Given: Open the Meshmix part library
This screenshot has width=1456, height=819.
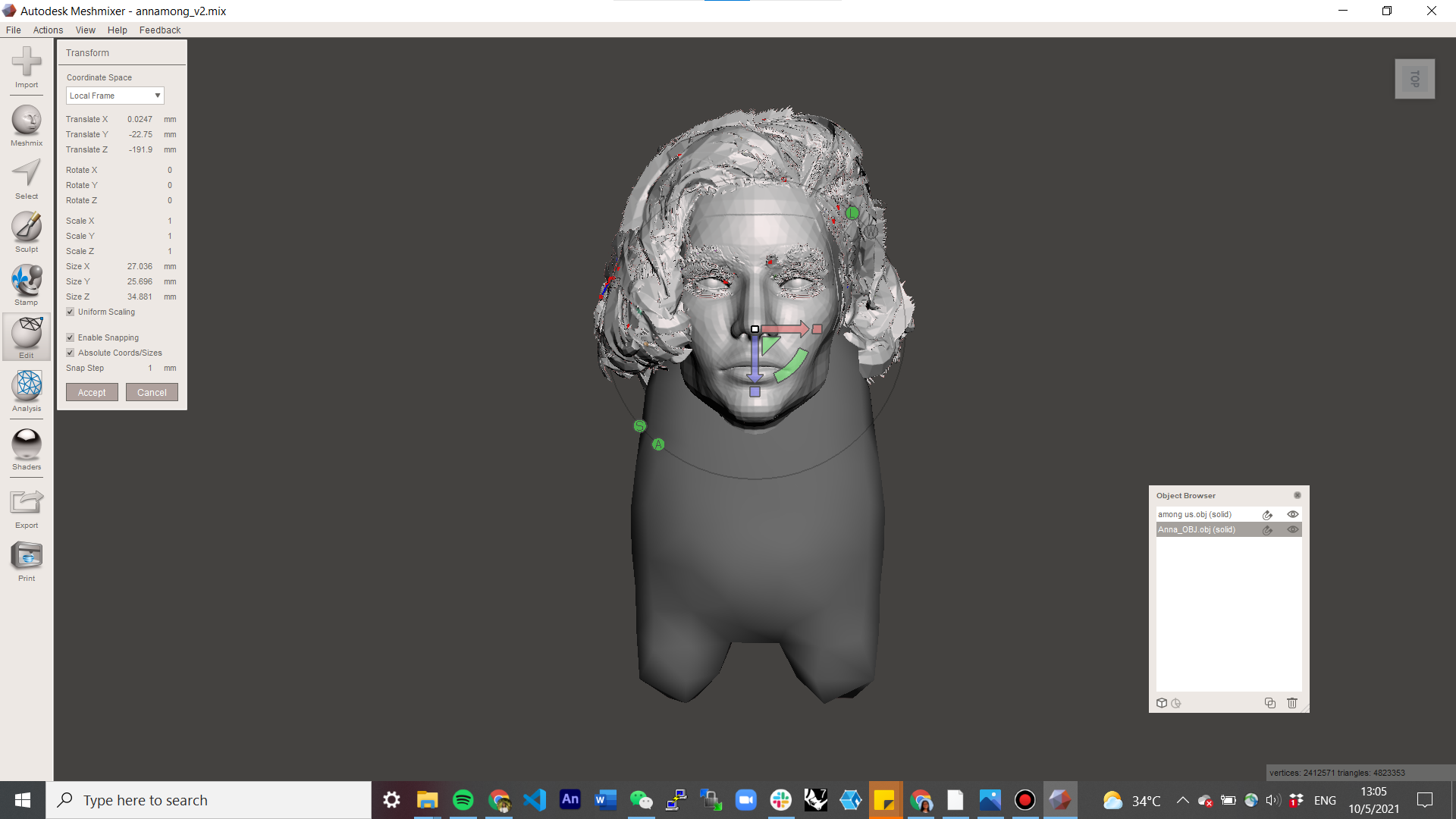Looking at the screenshot, I should tap(27, 123).
